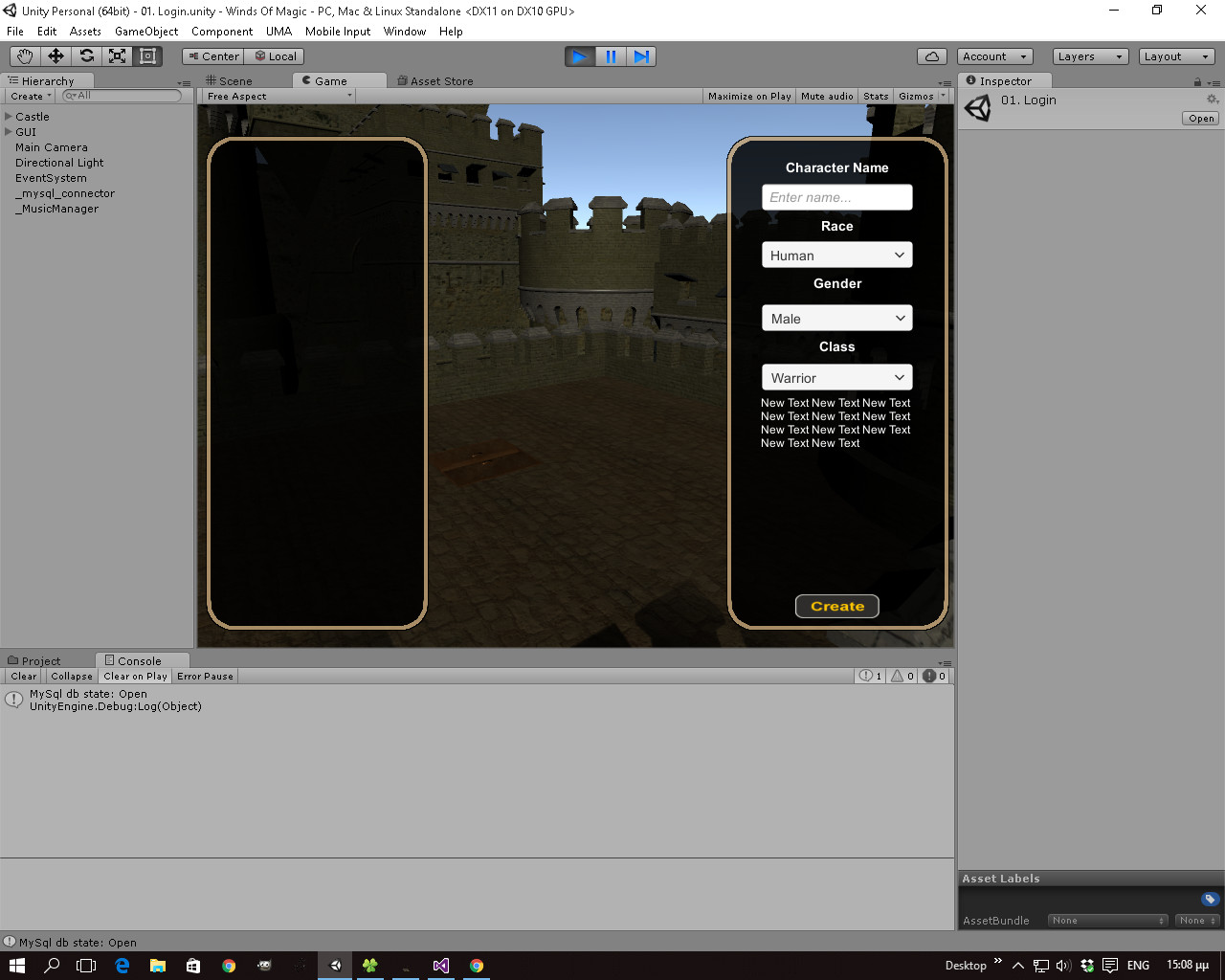Image resolution: width=1225 pixels, height=980 pixels.
Task: Select the Hand tool in the toolbar
Action: 25,56
